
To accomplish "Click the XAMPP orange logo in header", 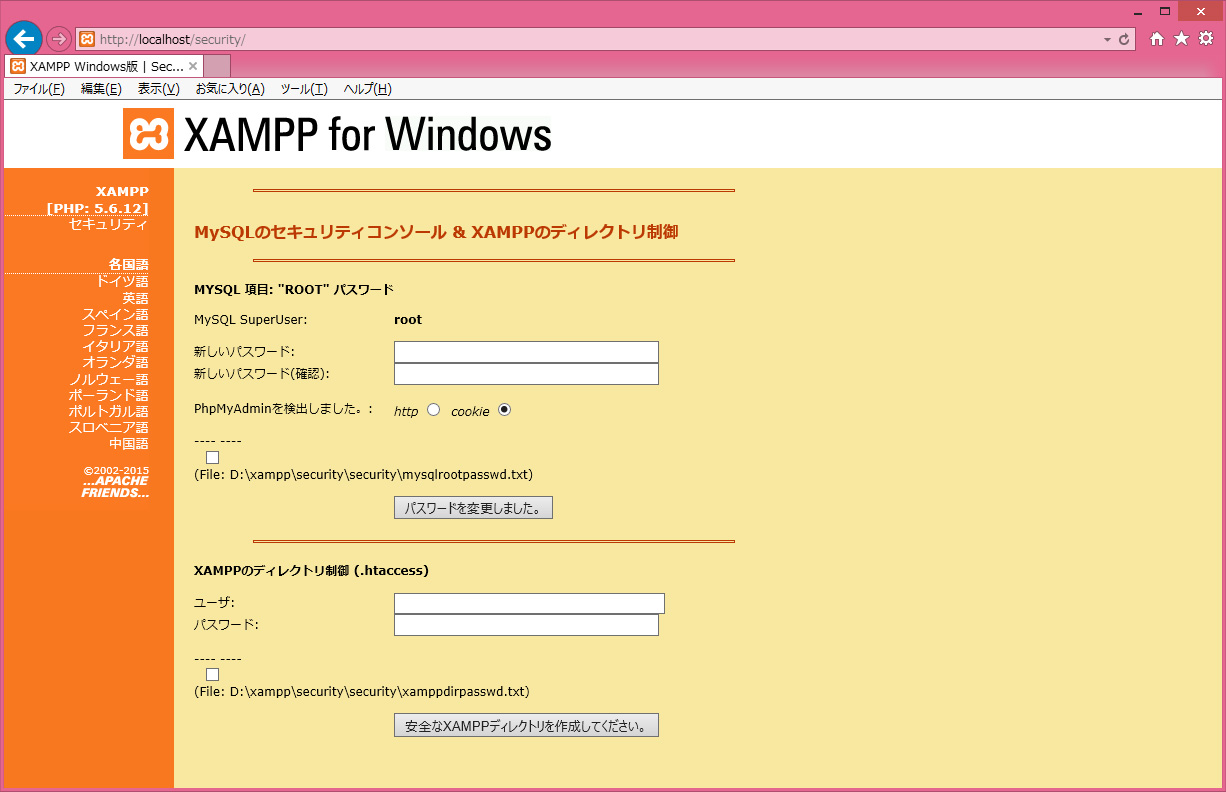I will pos(149,134).
